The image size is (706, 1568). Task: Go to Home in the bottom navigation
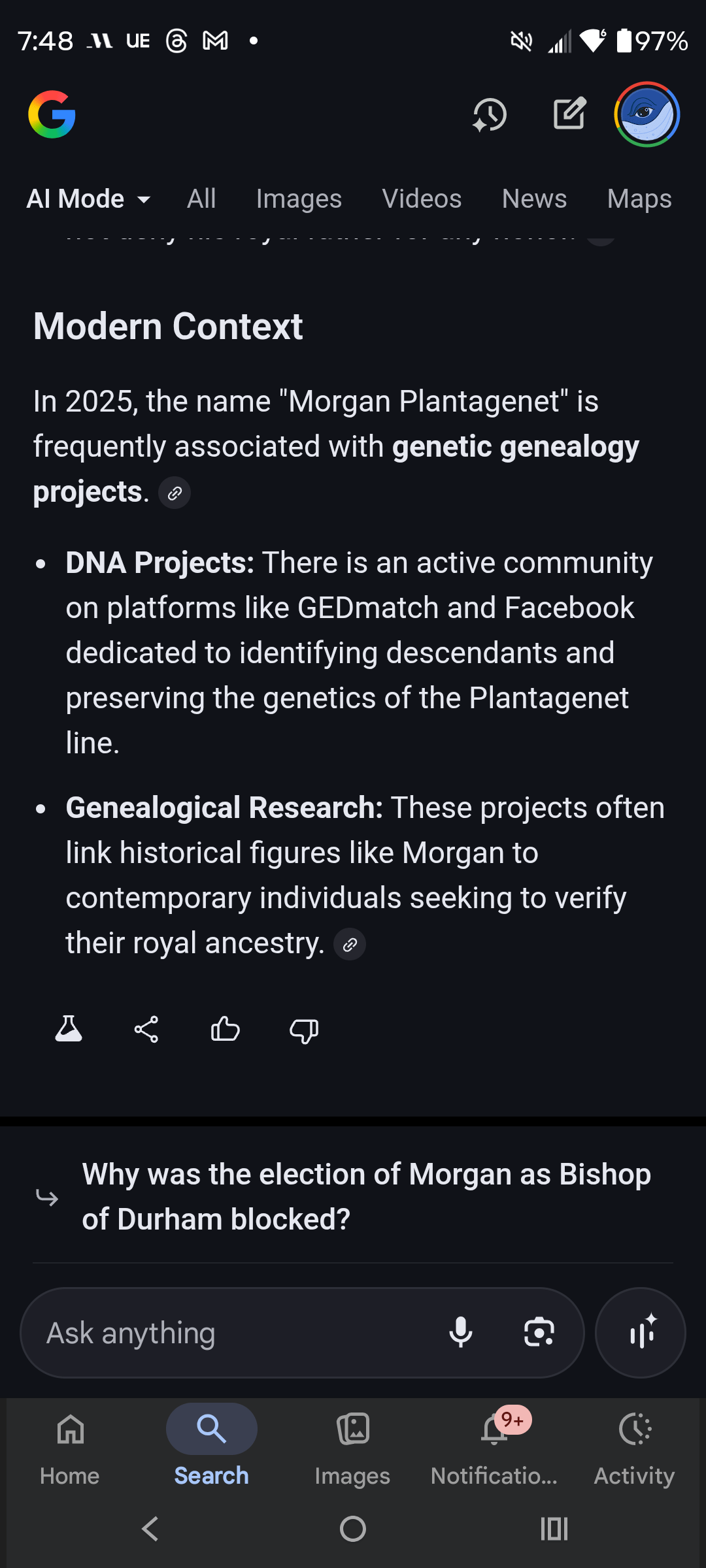coord(69,1447)
